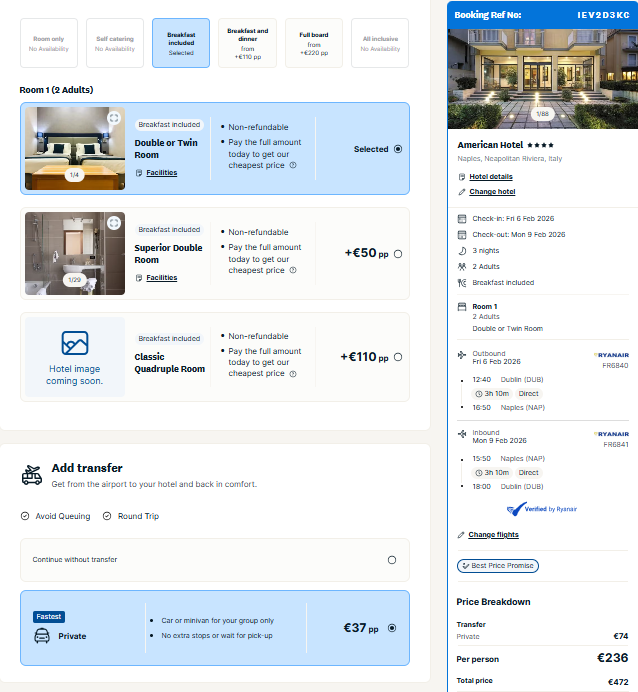Open the Superior Double Room bathroom photo

click(x=75, y=253)
